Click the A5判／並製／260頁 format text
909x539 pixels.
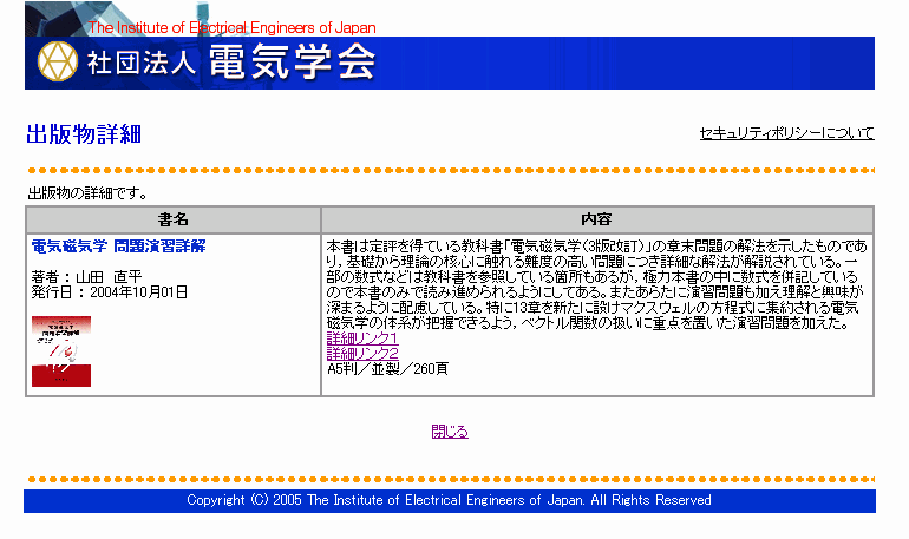[387, 368]
